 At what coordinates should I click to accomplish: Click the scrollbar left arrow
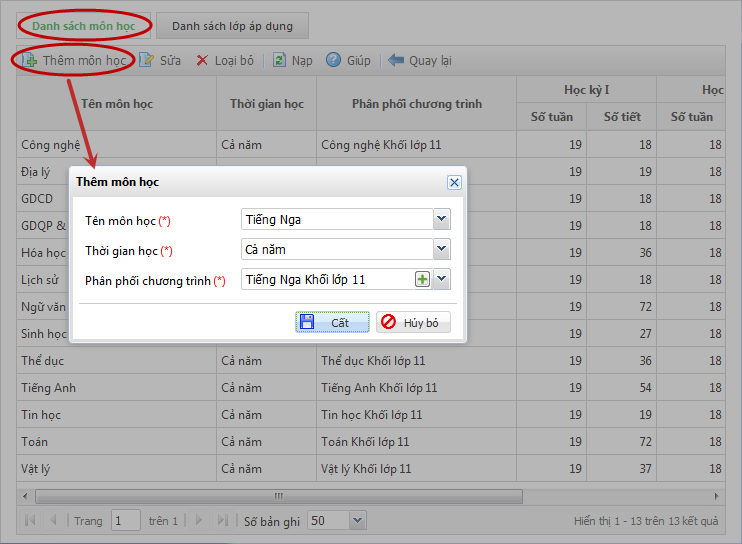25,496
